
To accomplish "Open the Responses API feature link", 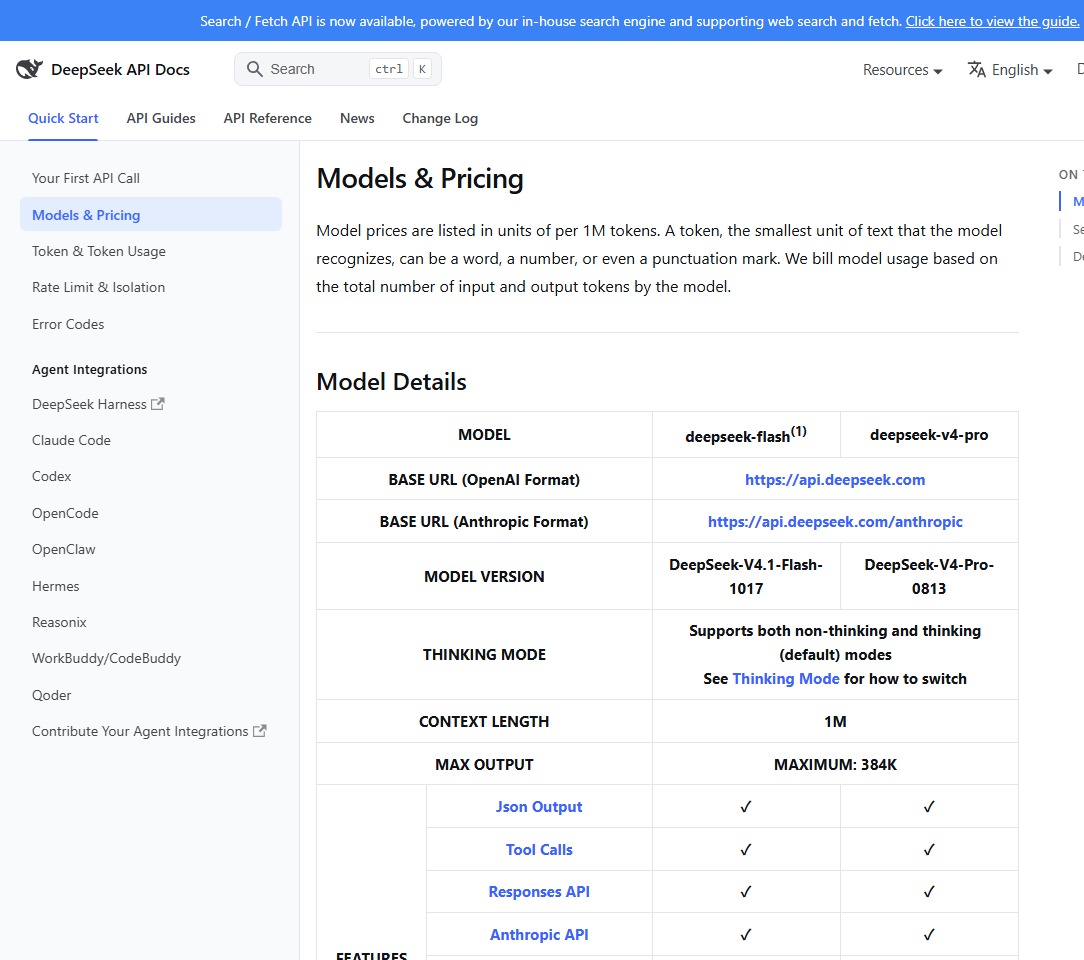I will tap(539, 892).
